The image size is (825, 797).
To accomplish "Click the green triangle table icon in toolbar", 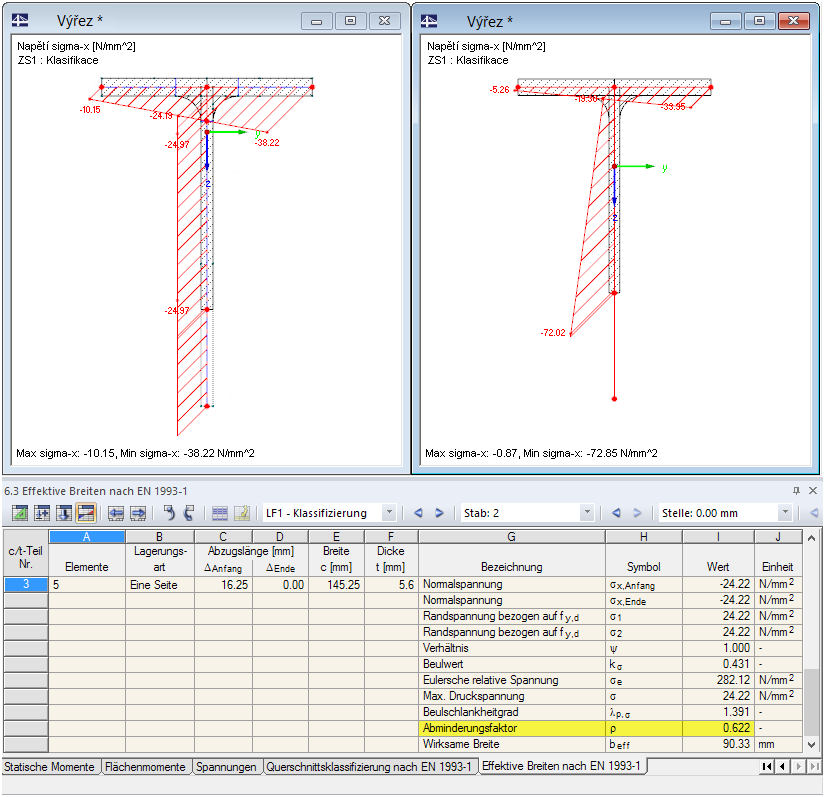I will point(20,512).
